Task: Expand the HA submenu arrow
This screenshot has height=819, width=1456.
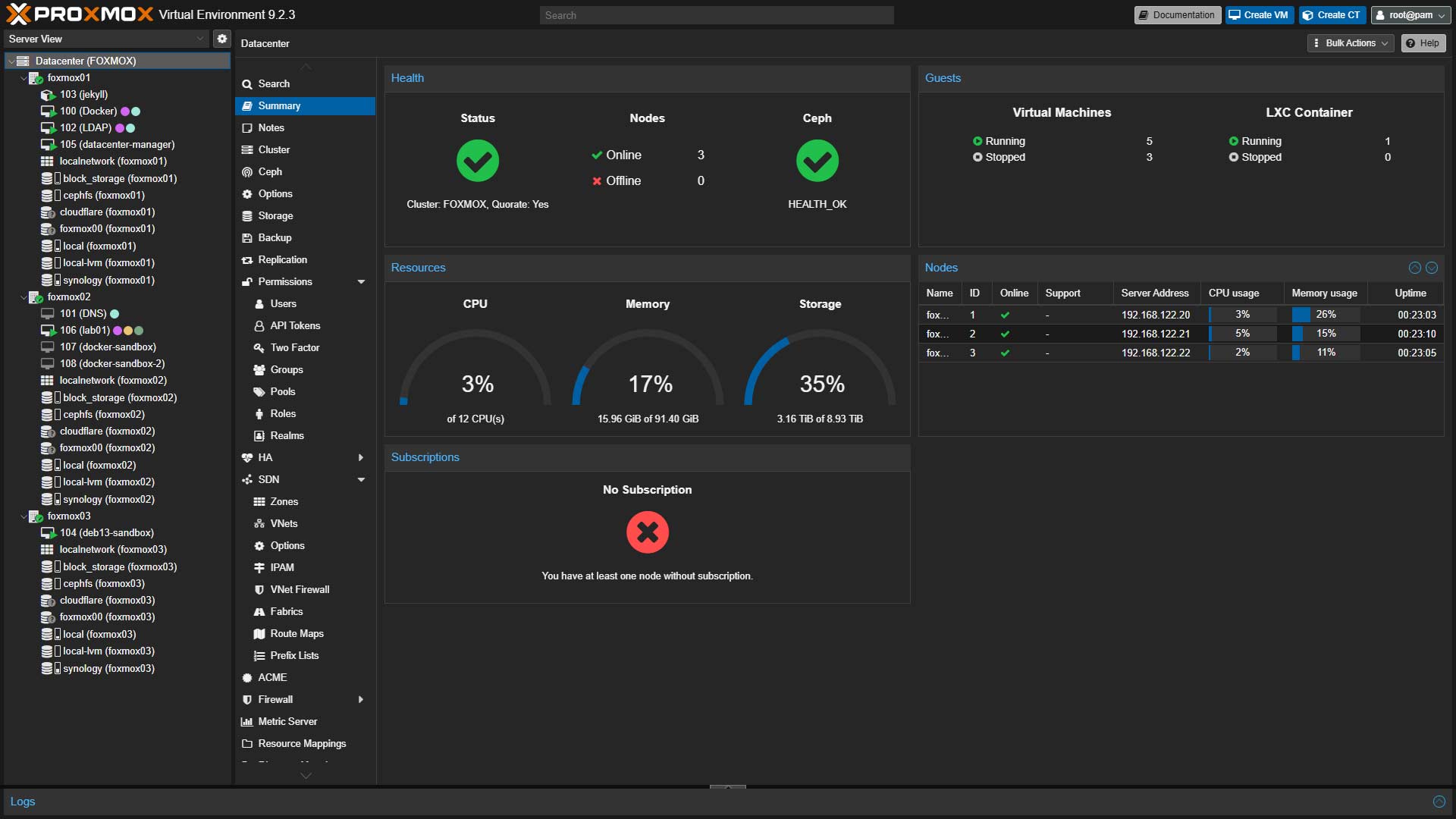Action: (x=361, y=458)
